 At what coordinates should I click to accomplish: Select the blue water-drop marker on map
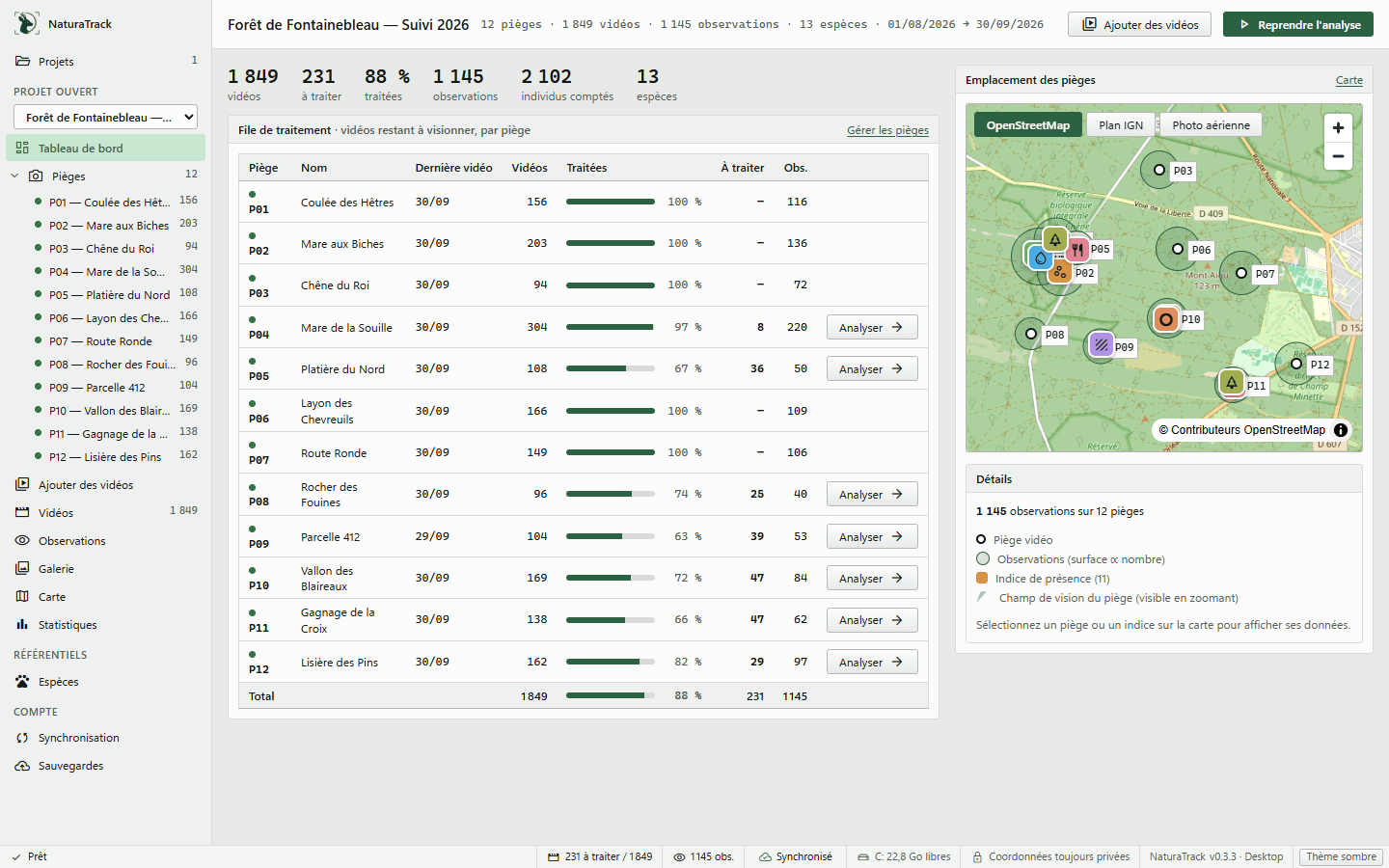pyautogui.click(x=1040, y=258)
